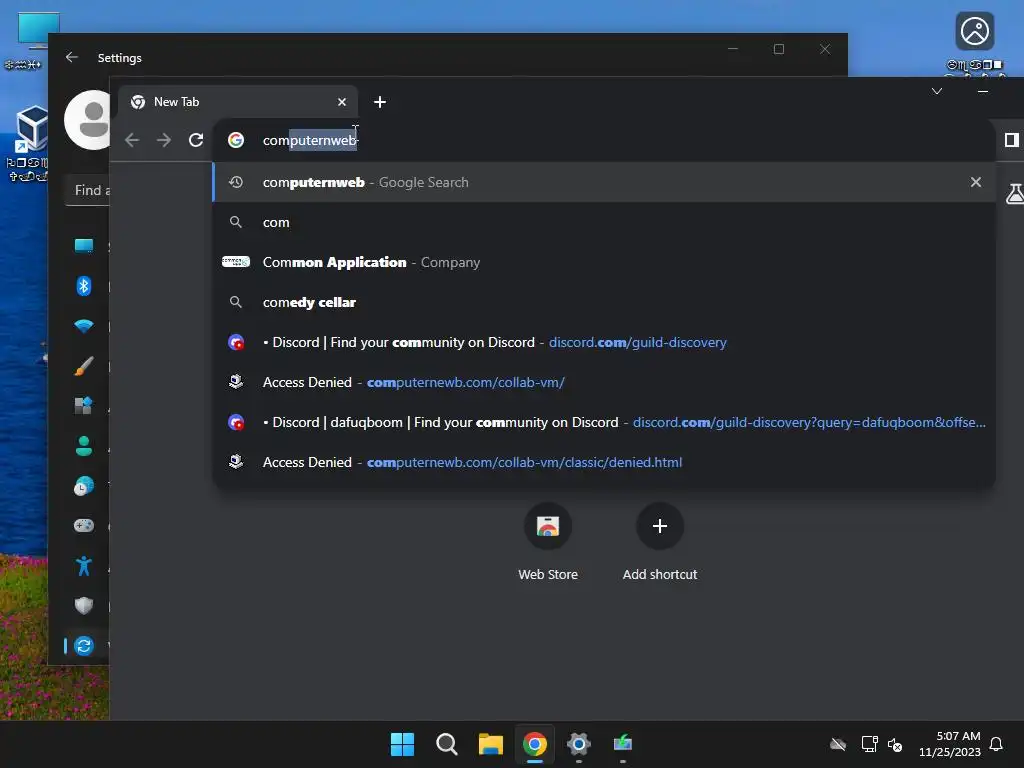The width and height of the screenshot is (1024, 768).
Task: Open System category in Settings sidebar
Action: (x=84, y=246)
